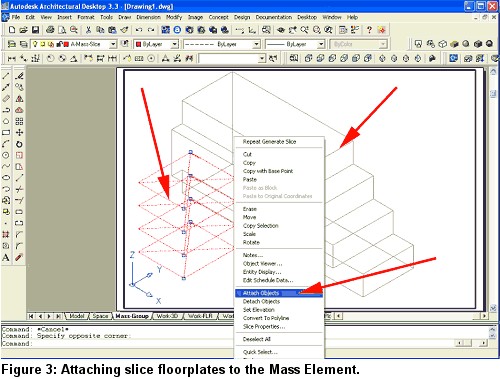Screen dimensions: 500x379
Task: Click the red layer color swatch
Action: pos(66,44)
